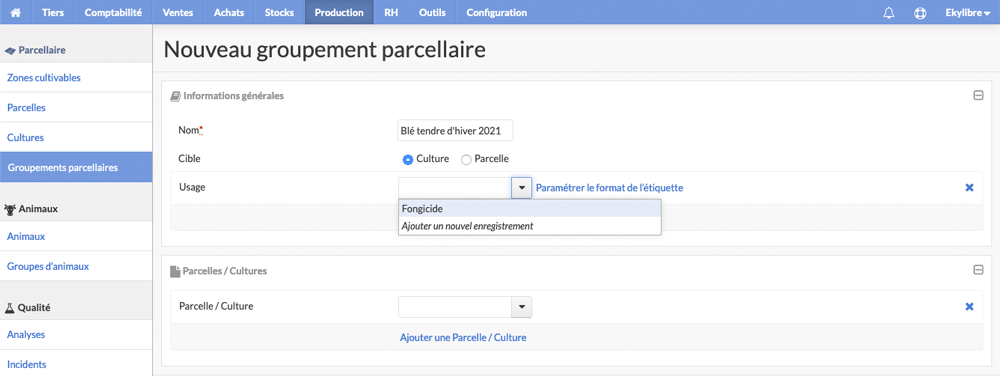1000x376 pixels.
Task: Click Paramétrer le format de l'étiquette
Action: (610, 188)
